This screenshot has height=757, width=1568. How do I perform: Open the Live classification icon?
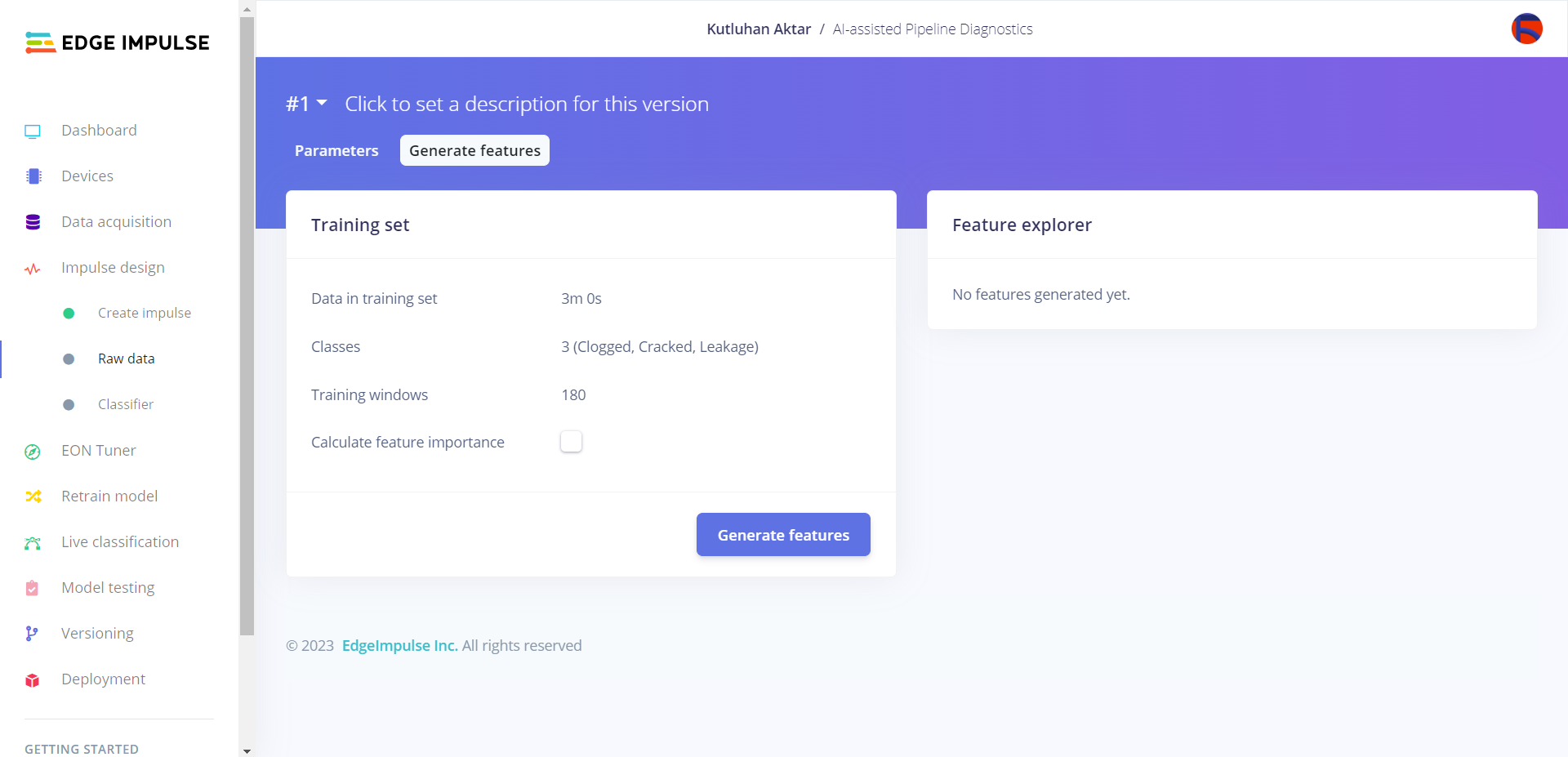point(33,543)
